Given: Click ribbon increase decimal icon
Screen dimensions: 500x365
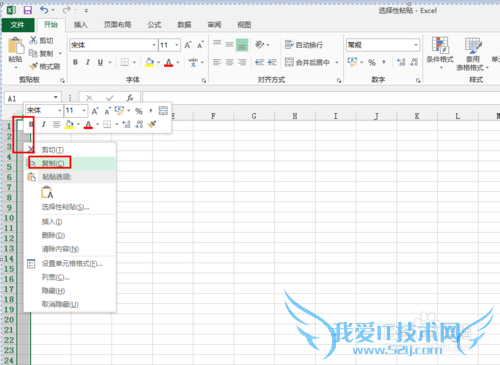Looking at the screenshot, I should [x=401, y=62].
